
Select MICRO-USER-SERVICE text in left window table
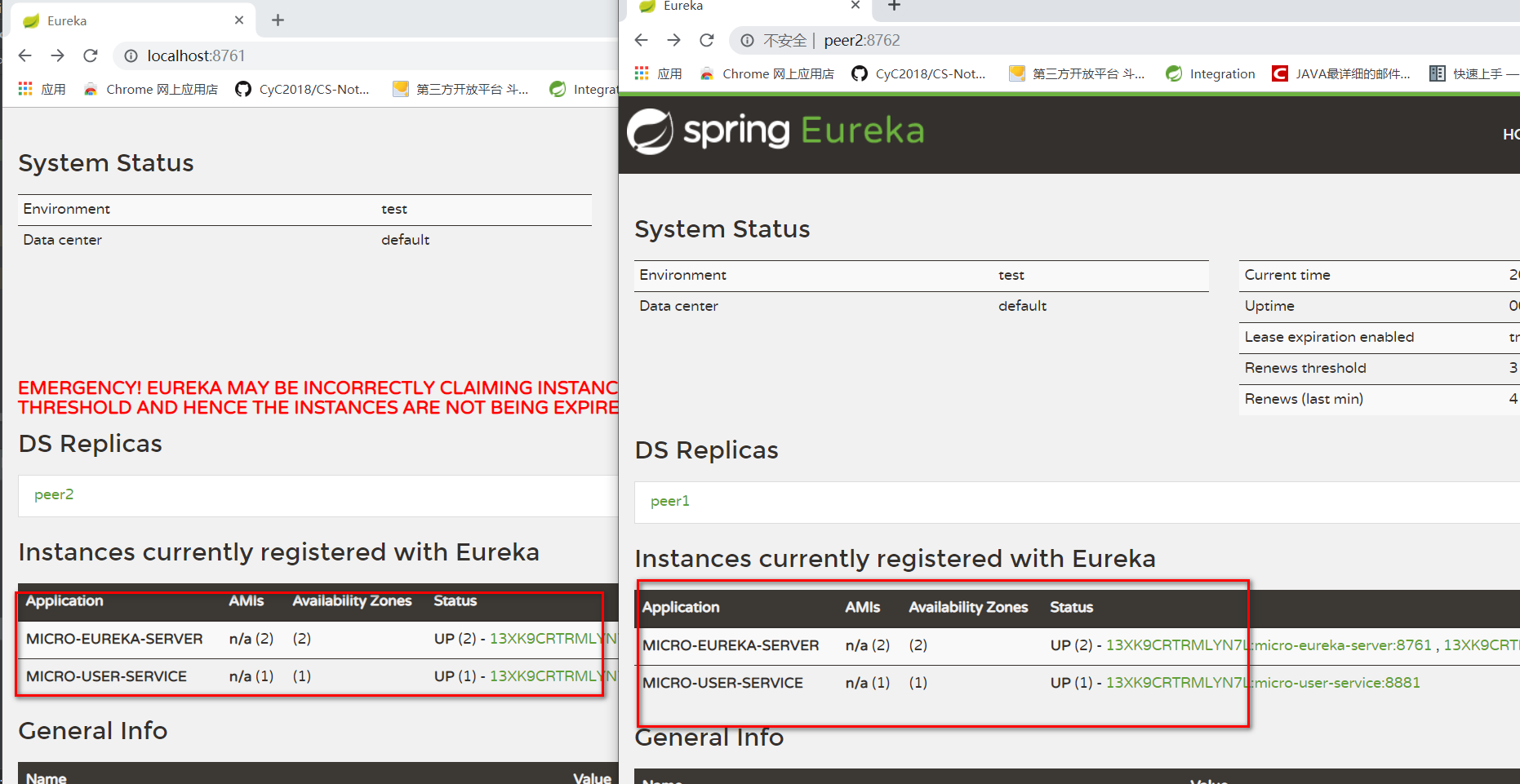tap(106, 676)
